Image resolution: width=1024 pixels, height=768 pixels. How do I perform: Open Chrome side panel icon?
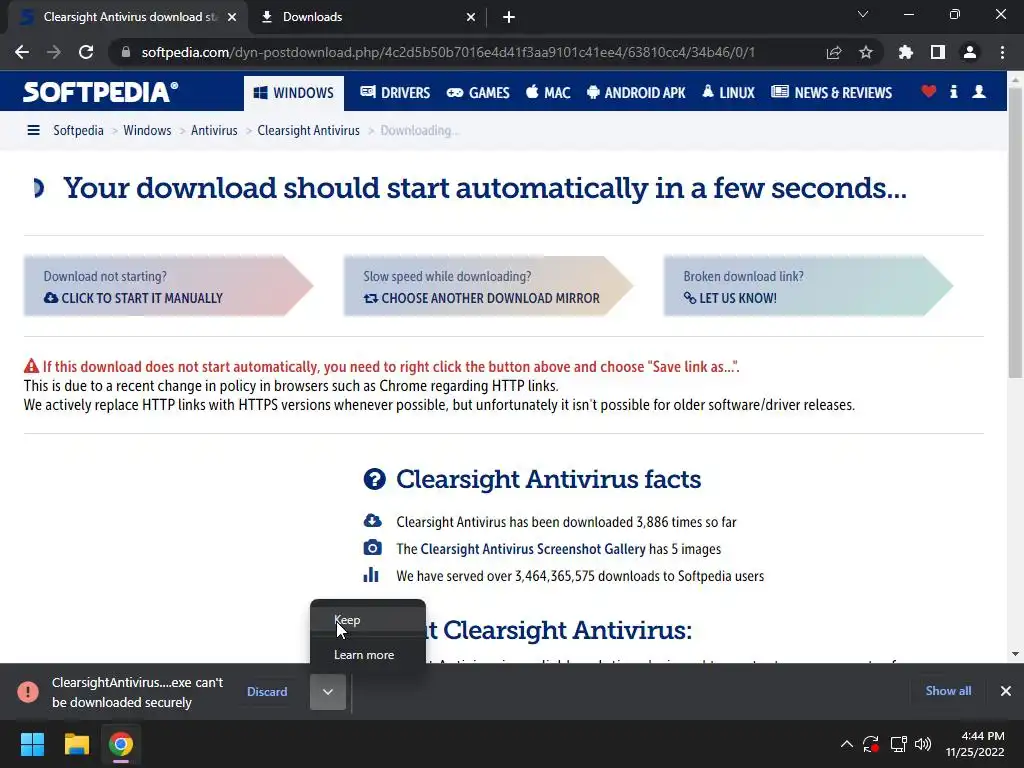coord(938,52)
